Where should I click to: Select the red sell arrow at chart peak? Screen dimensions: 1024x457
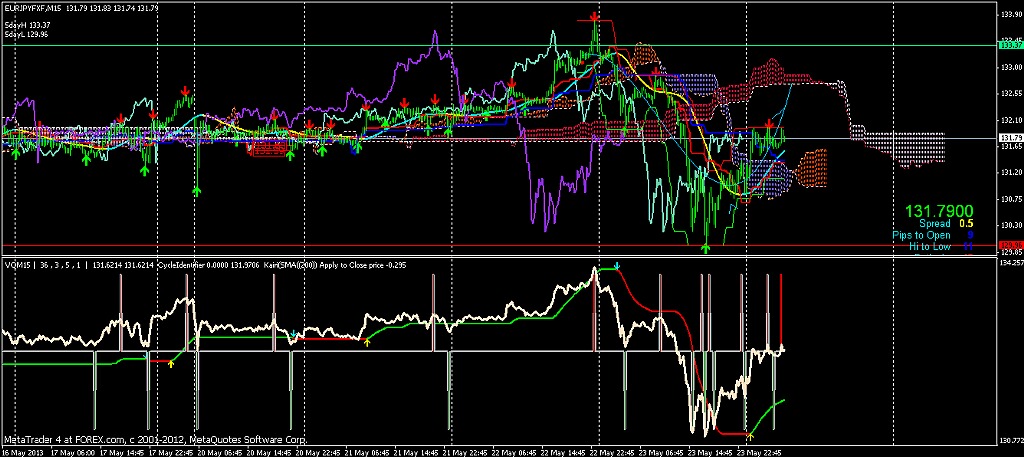point(594,16)
